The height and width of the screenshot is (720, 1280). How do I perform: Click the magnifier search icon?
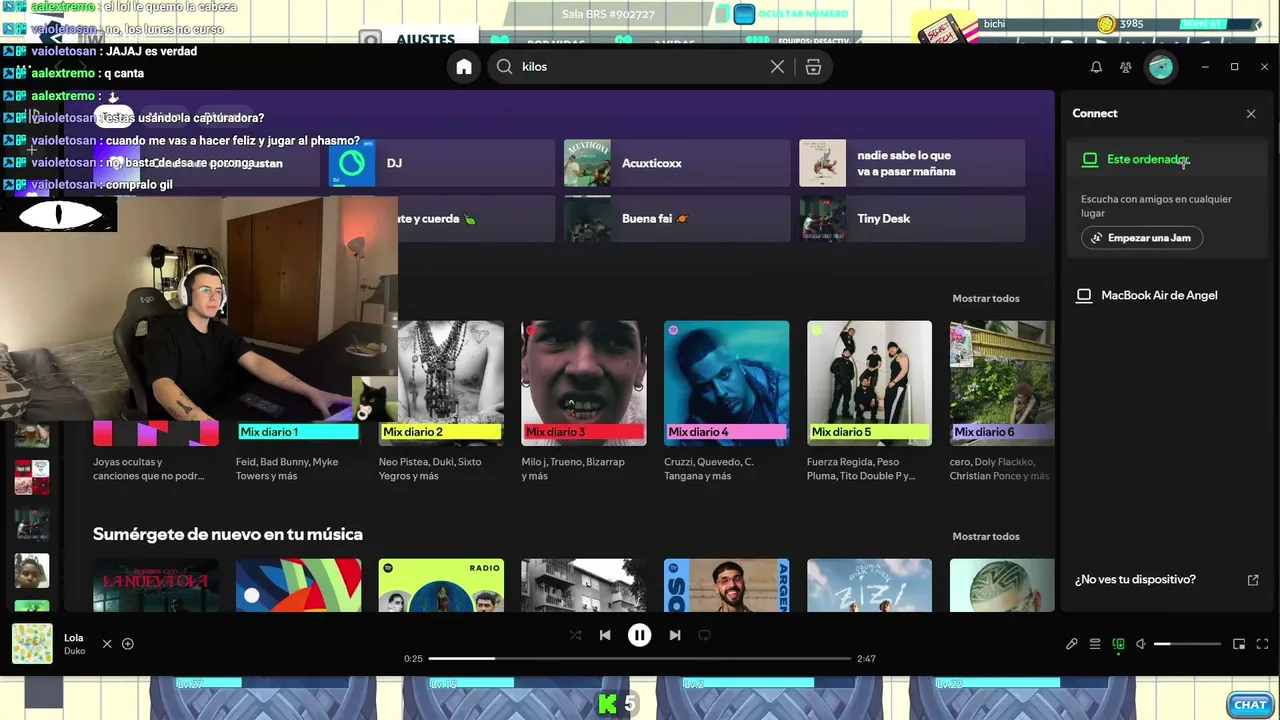[x=505, y=67]
